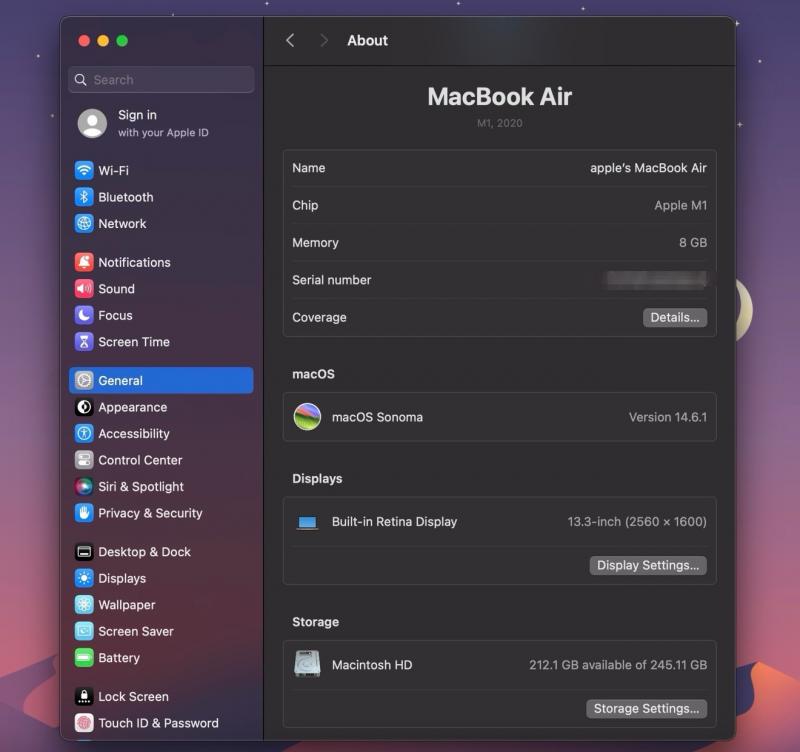Click the Desktop & Dock icon
The width and height of the screenshot is (800, 752).
click(x=84, y=552)
